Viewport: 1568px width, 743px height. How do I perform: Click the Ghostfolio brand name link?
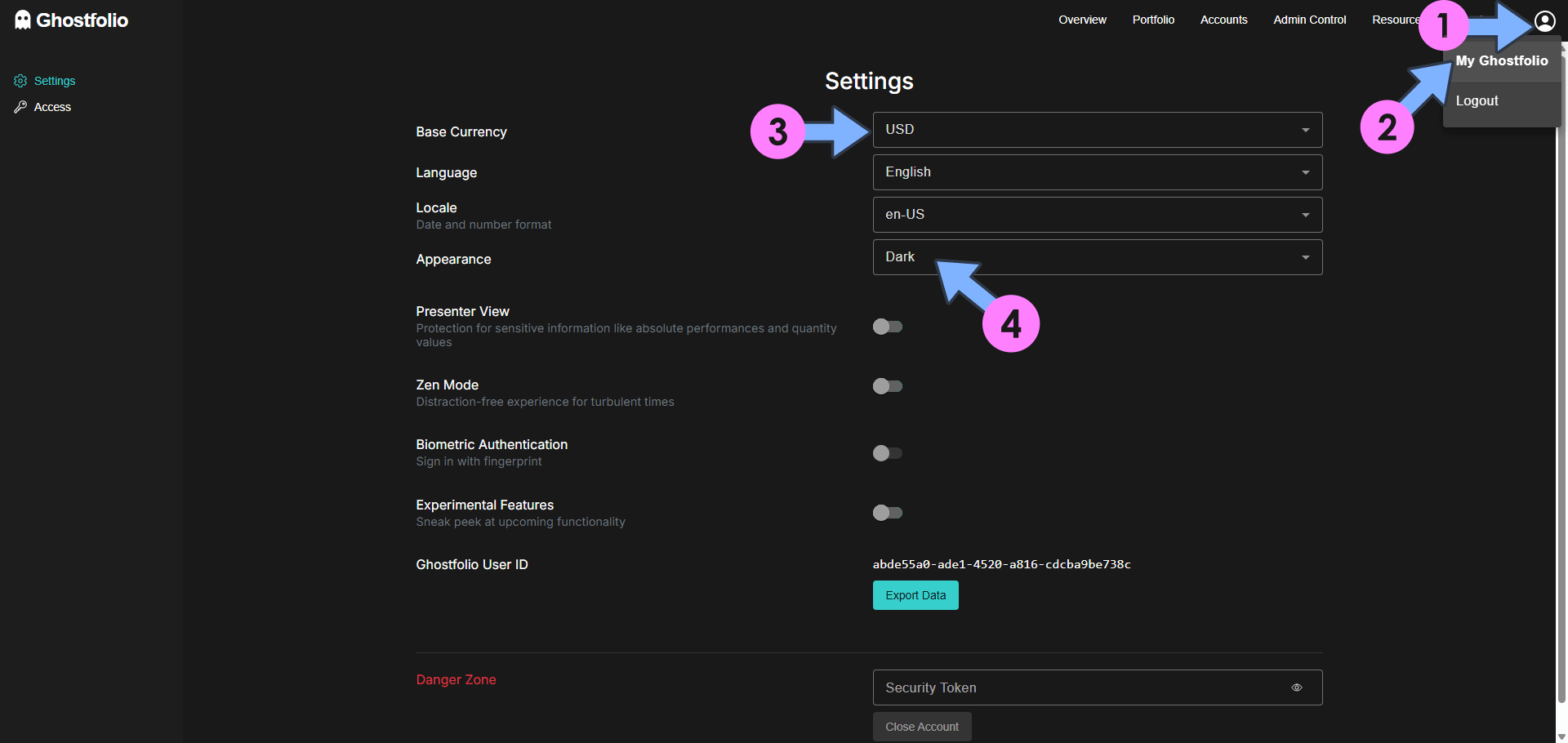[x=82, y=20]
